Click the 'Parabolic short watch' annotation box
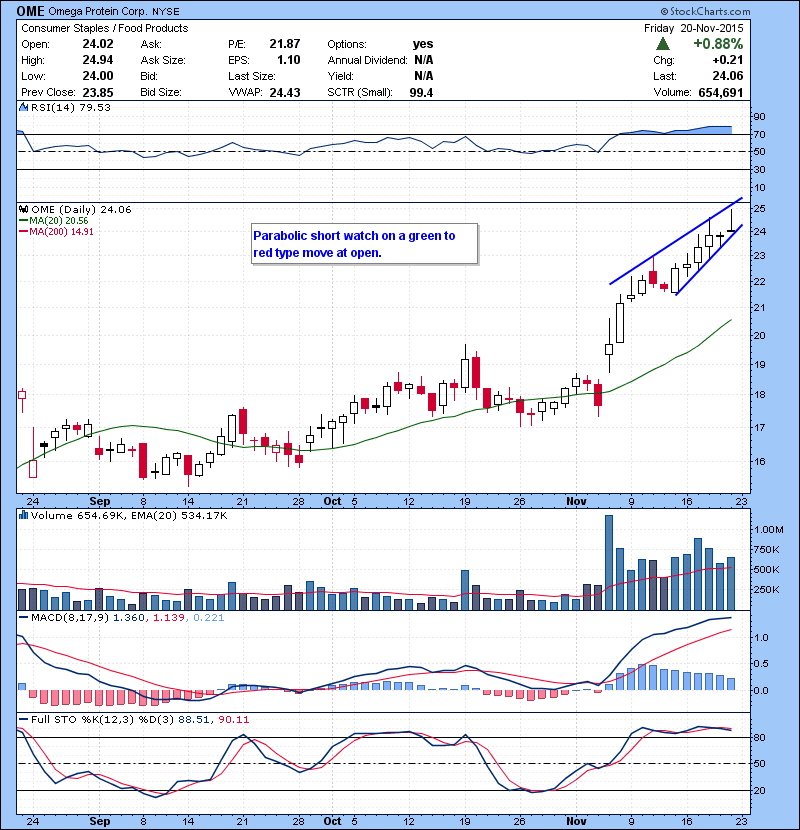 pyautogui.click(x=365, y=244)
